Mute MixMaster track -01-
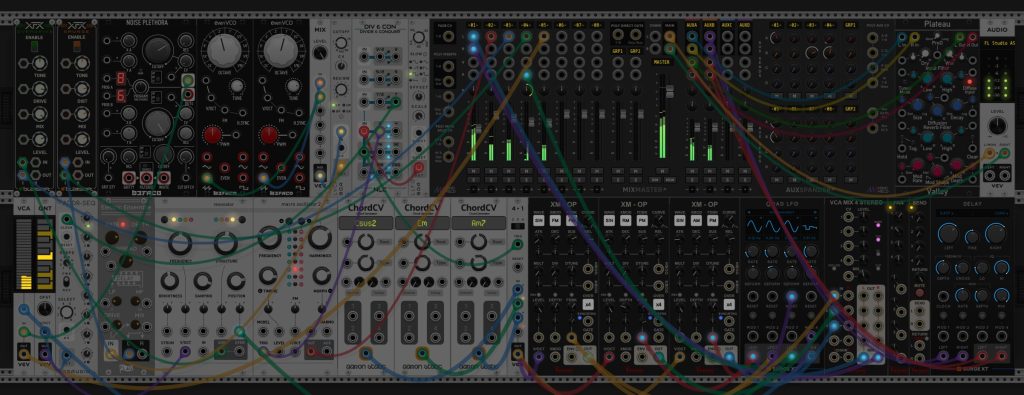The width and height of the screenshot is (1024, 395). coord(473,171)
